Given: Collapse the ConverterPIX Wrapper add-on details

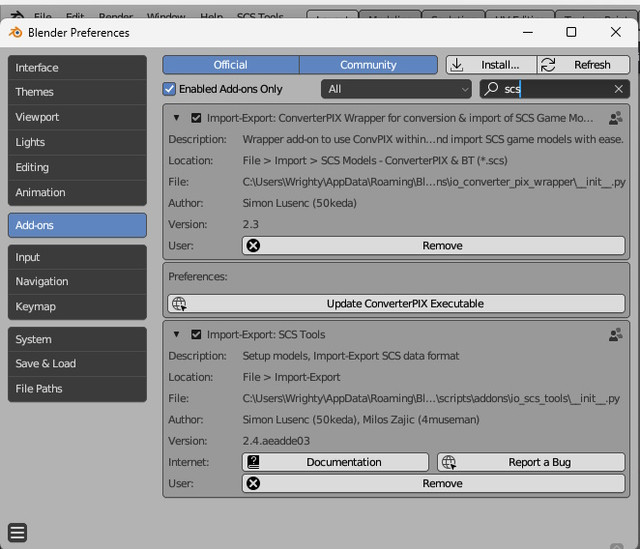Looking at the screenshot, I should click(x=176, y=118).
